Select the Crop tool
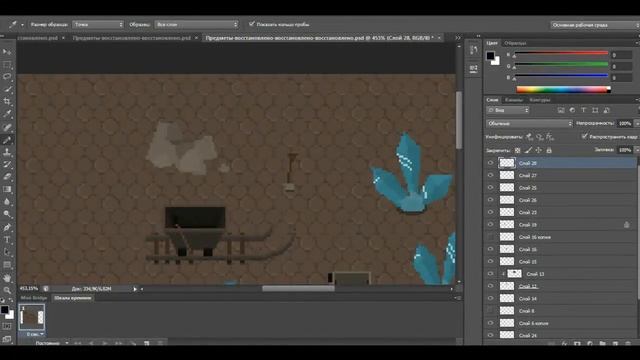Screen dimensions: 640x360 tap(7, 101)
